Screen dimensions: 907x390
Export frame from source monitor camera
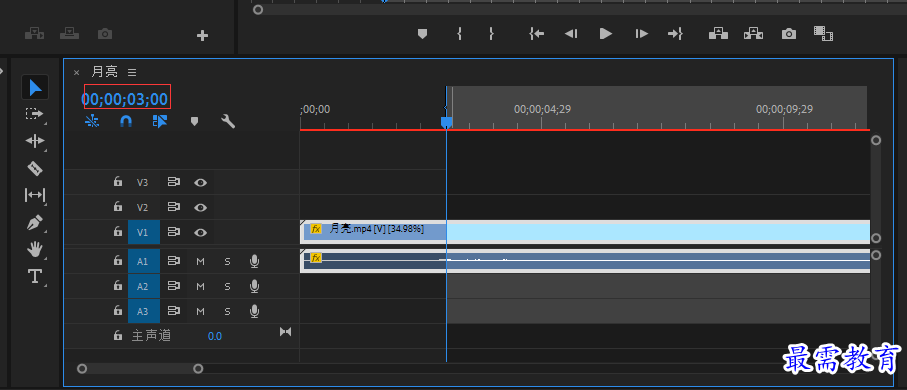(105, 34)
